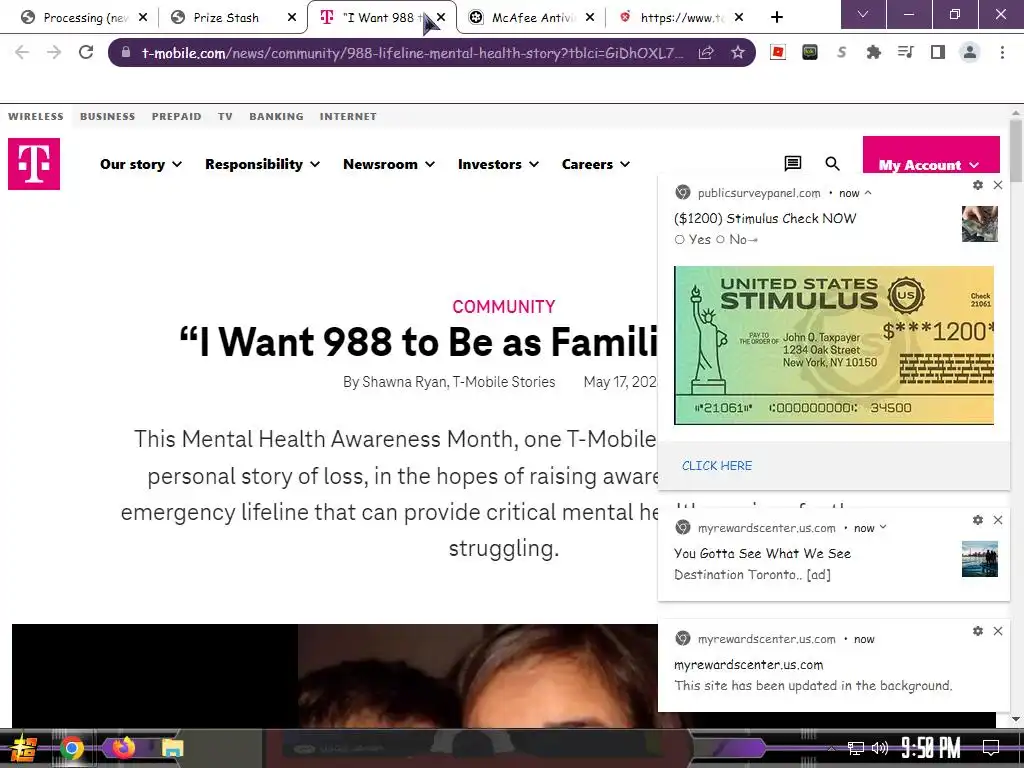Click the taskbar clock showing 9:58 PM
Image resolution: width=1024 pixels, height=768 pixels.
pos(931,748)
